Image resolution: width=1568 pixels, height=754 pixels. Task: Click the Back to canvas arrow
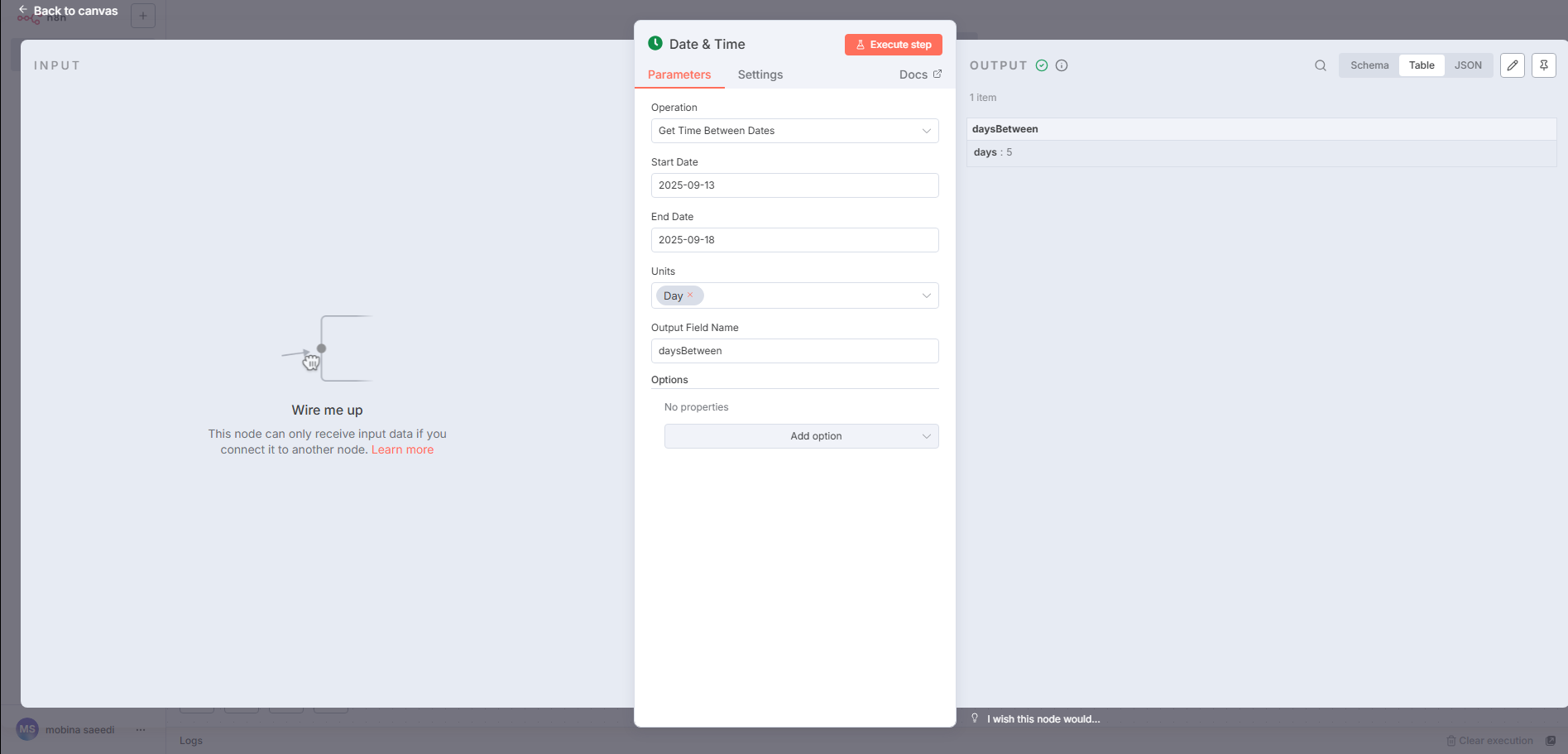pos(23,10)
